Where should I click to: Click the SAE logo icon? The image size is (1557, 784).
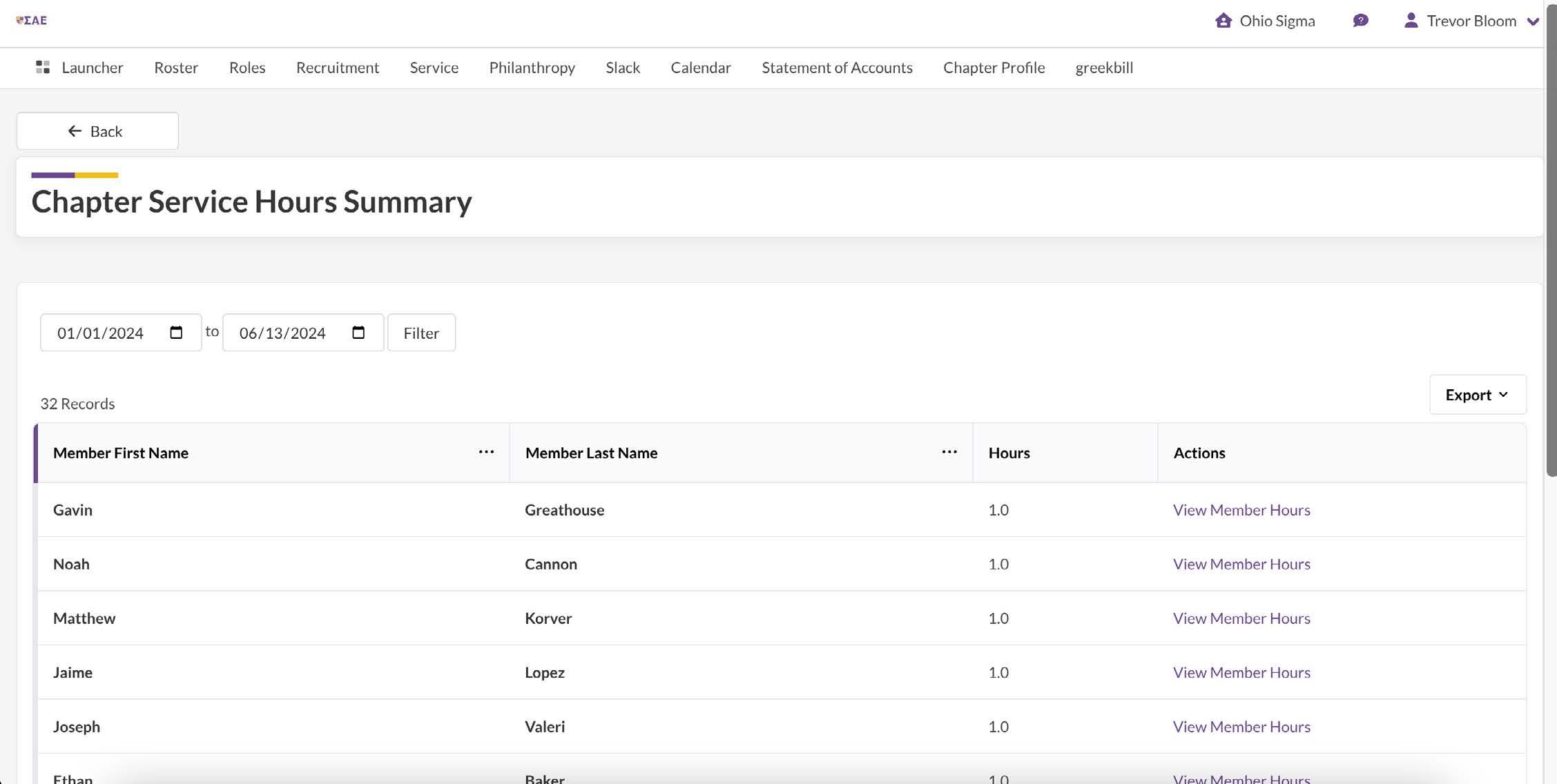32,21
